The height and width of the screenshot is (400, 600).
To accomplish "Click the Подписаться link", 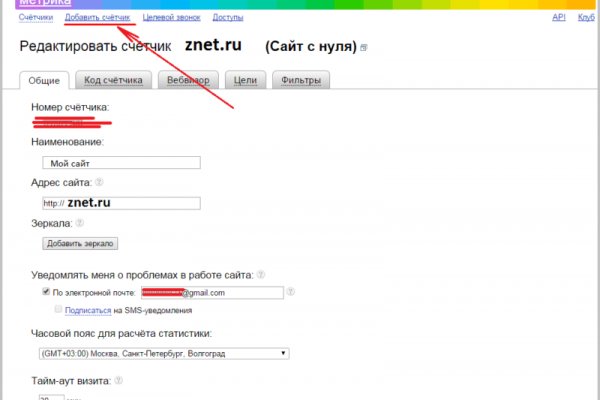I will coord(88,311).
